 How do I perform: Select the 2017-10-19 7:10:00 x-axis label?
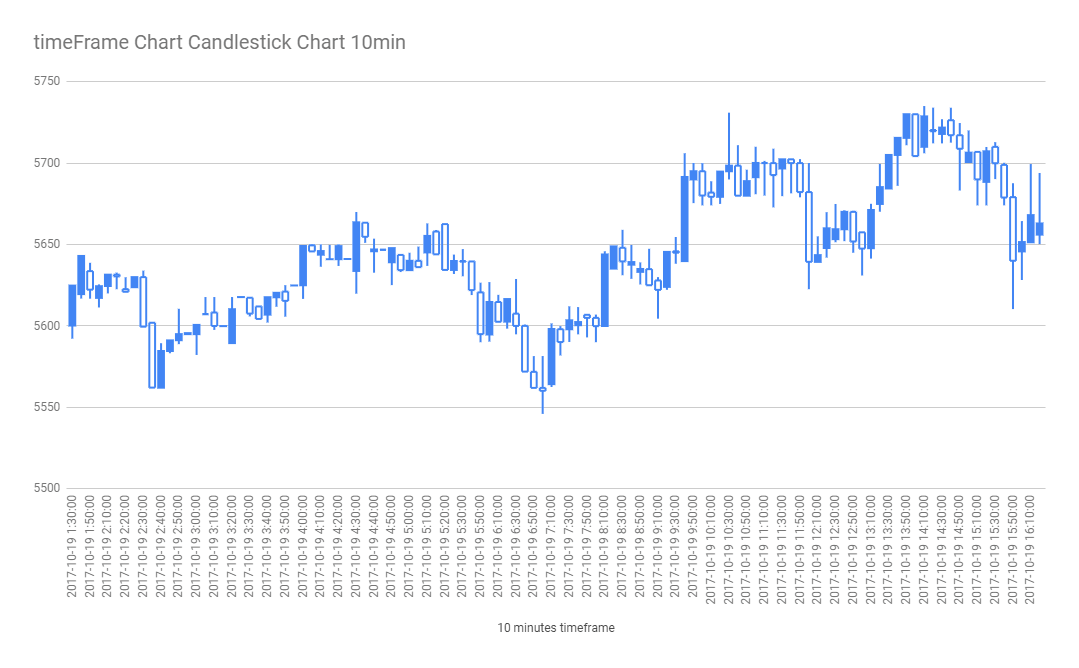point(551,546)
